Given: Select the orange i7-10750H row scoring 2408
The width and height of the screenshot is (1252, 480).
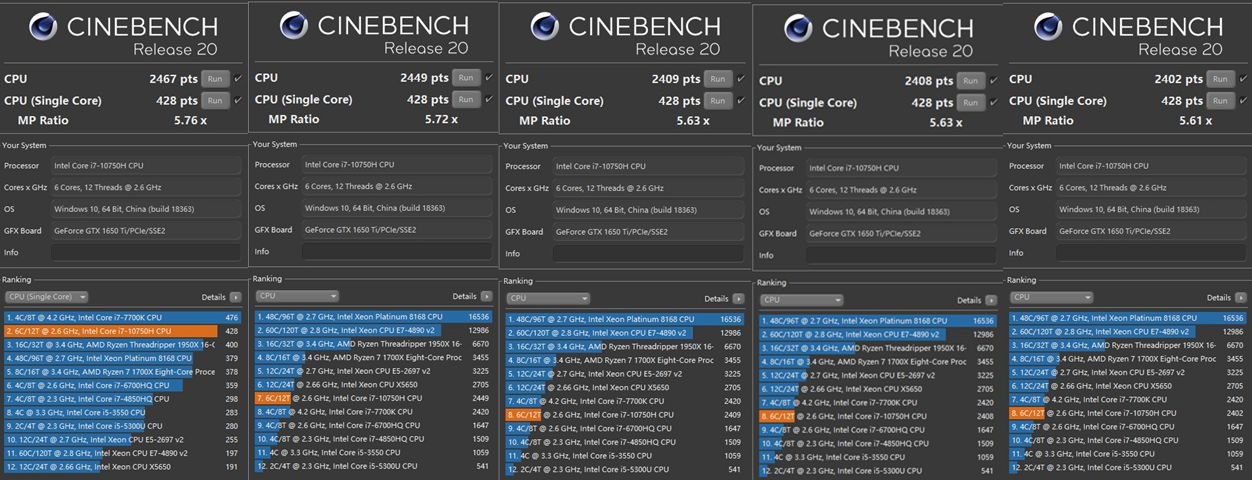Looking at the screenshot, I should pyautogui.click(x=878, y=415).
